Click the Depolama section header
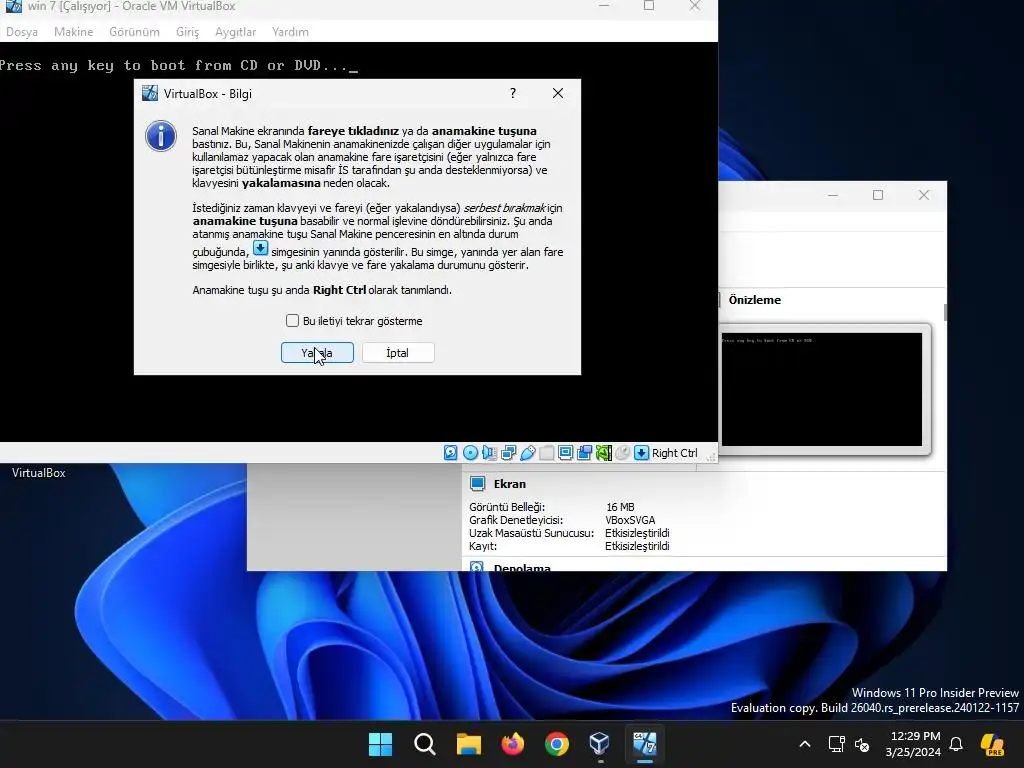Viewport: 1024px width, 768px height. (x=522, y=568)
